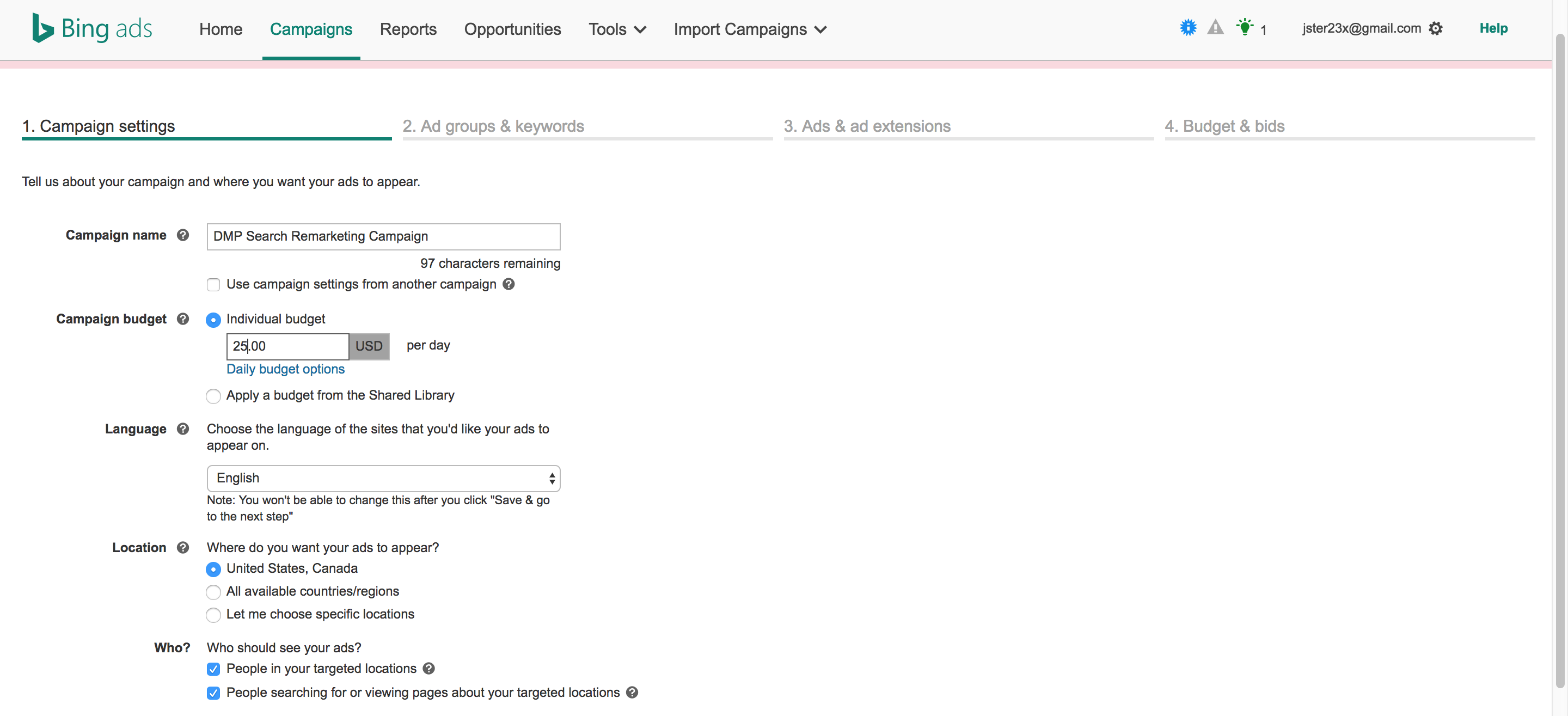Open the English language dropdown

(383, 478)
